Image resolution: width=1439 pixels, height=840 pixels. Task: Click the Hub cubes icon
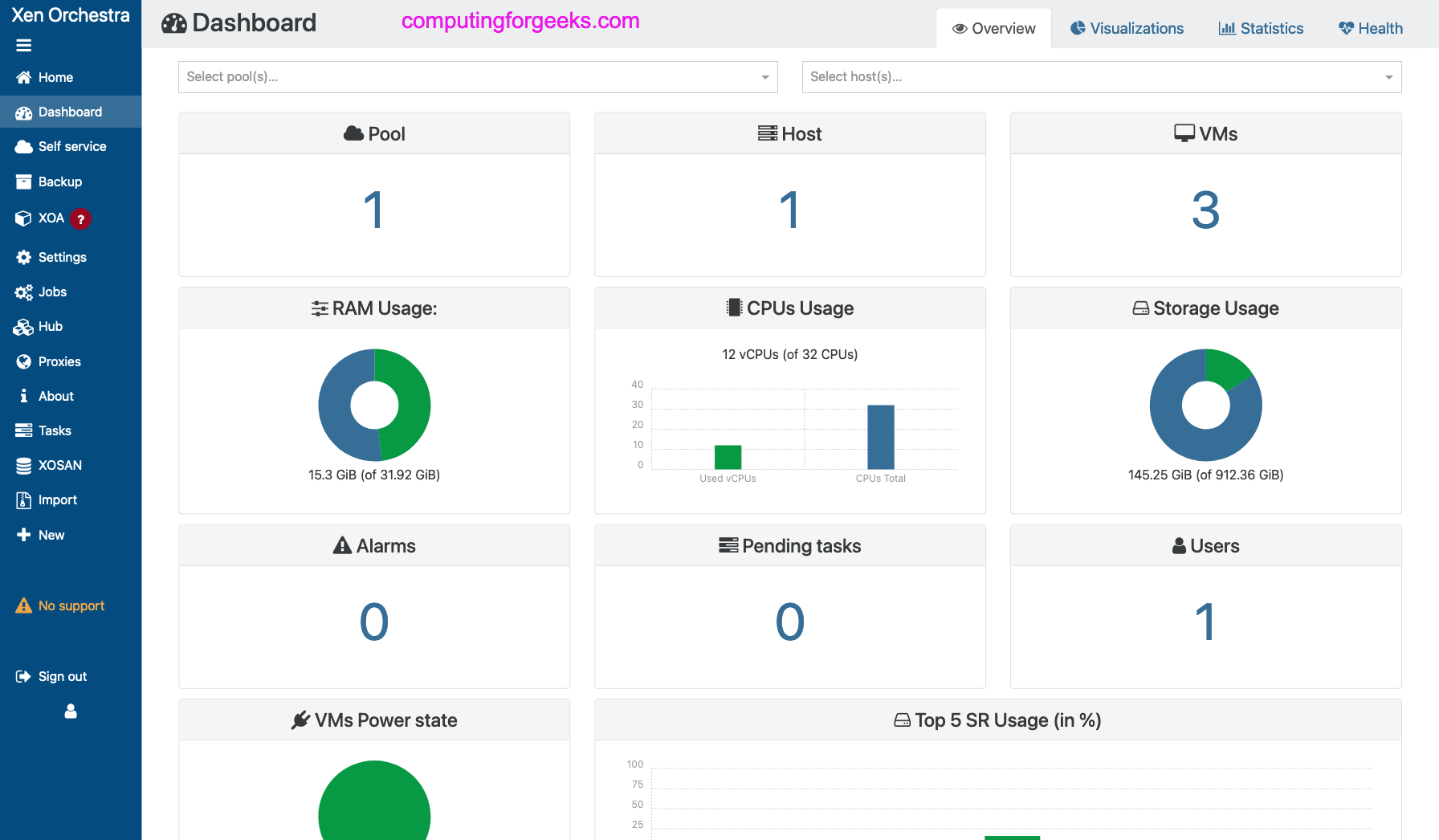point(23,327)
